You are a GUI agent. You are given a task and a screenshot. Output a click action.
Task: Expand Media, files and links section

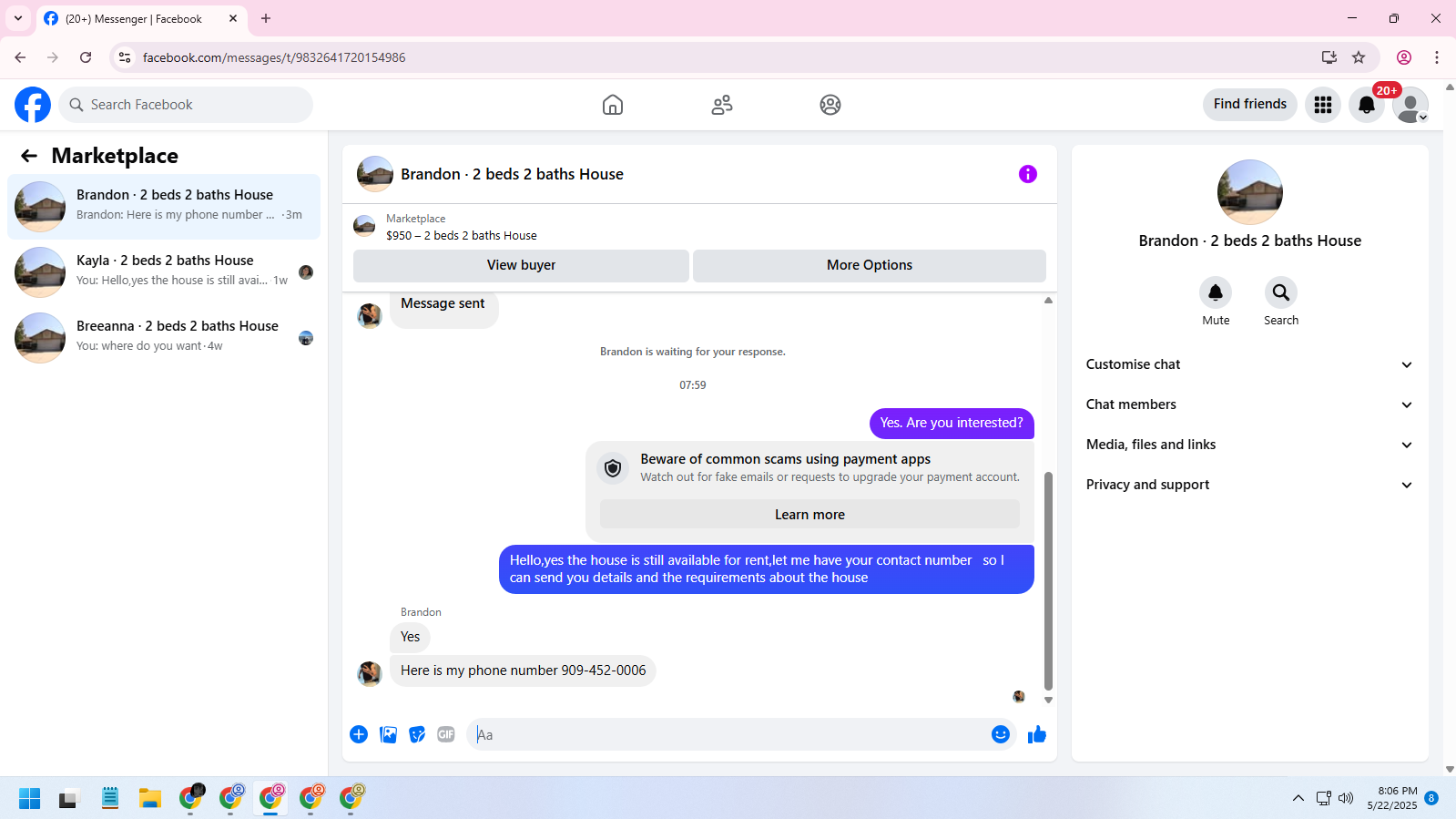(x=1249, y=445)
